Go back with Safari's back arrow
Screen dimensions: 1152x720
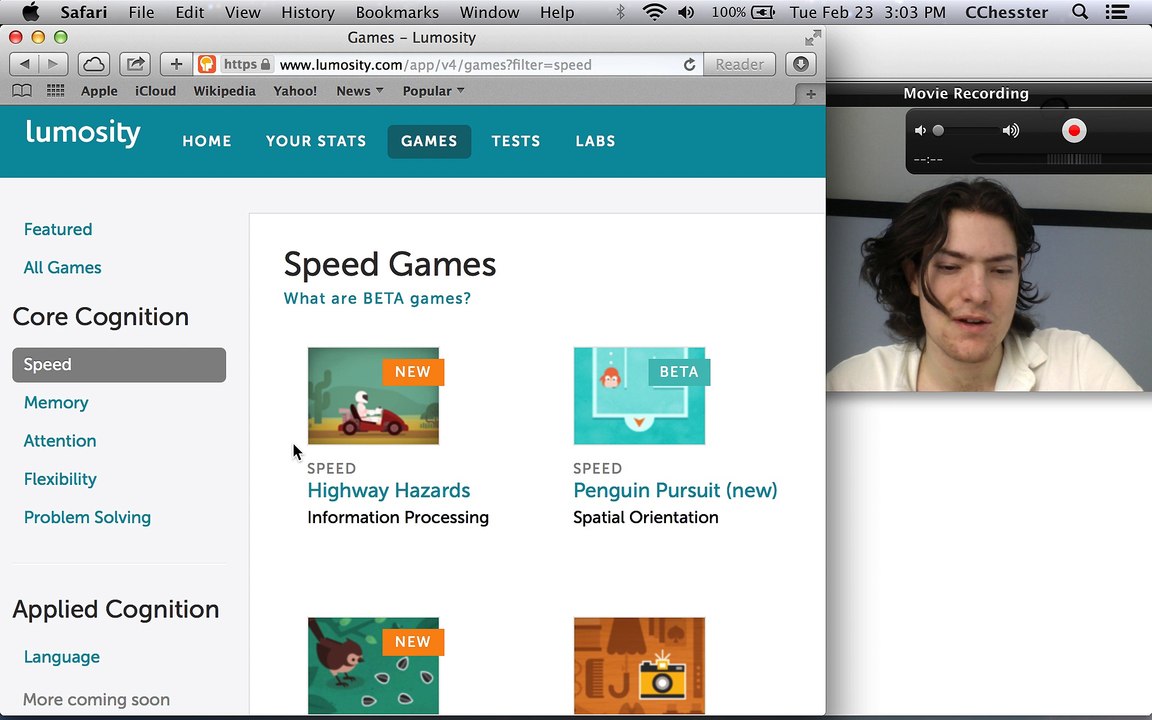[x=24, y=65]
